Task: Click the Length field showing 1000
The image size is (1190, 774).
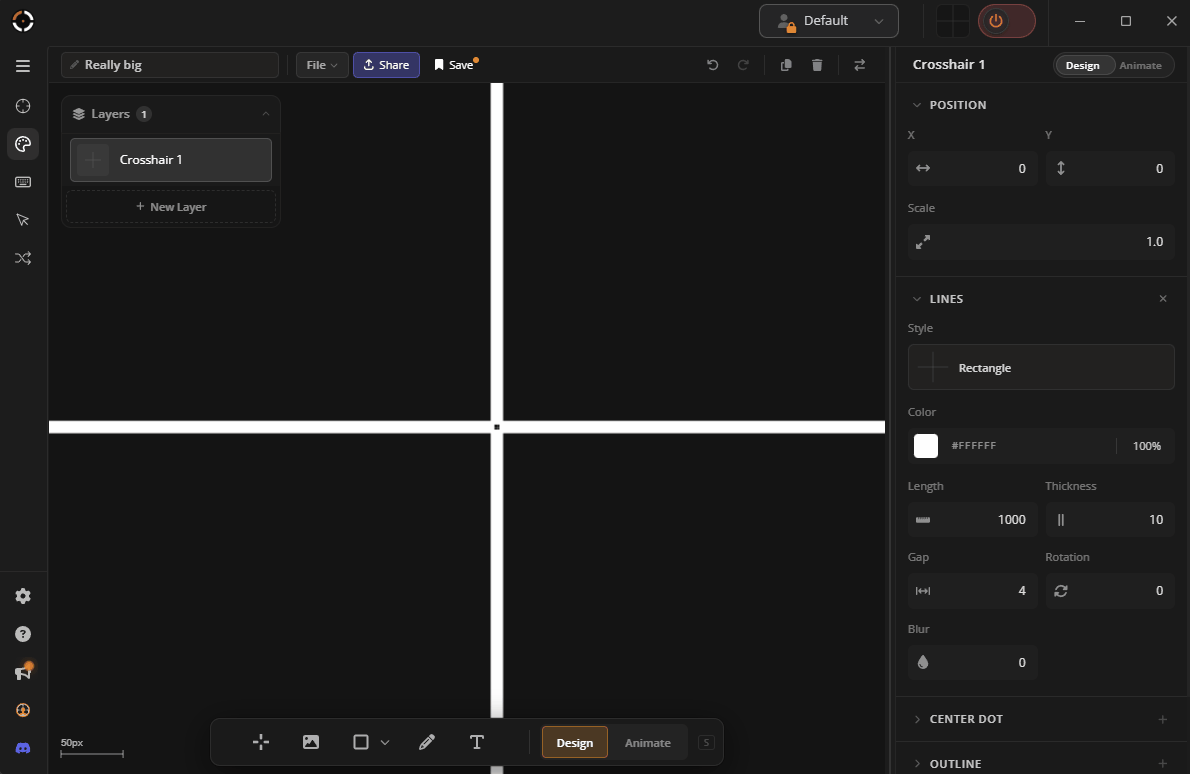Action: point(972,520)
